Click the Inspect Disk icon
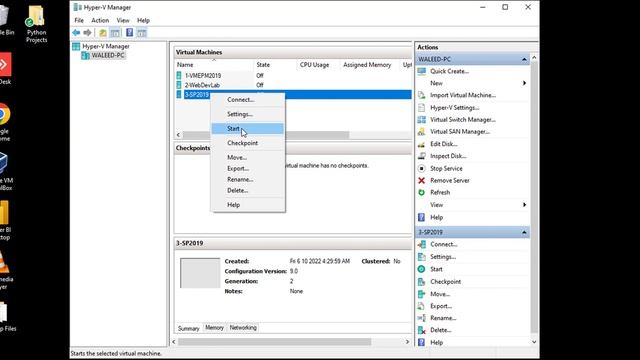The image size is (640, 360). point(422,156)
